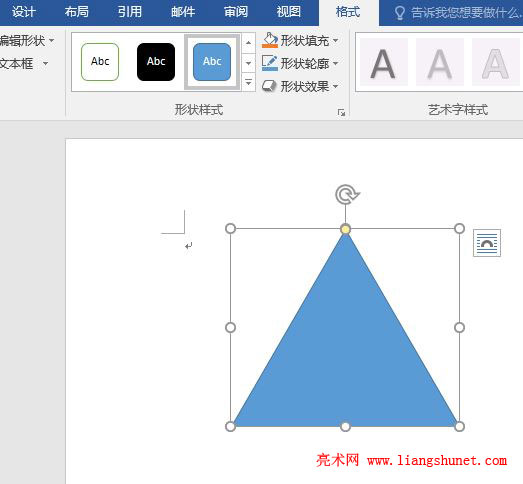Select the black filled Abc shape style
Viewport: 523px width, 484px height.
[x=156, y=62]
